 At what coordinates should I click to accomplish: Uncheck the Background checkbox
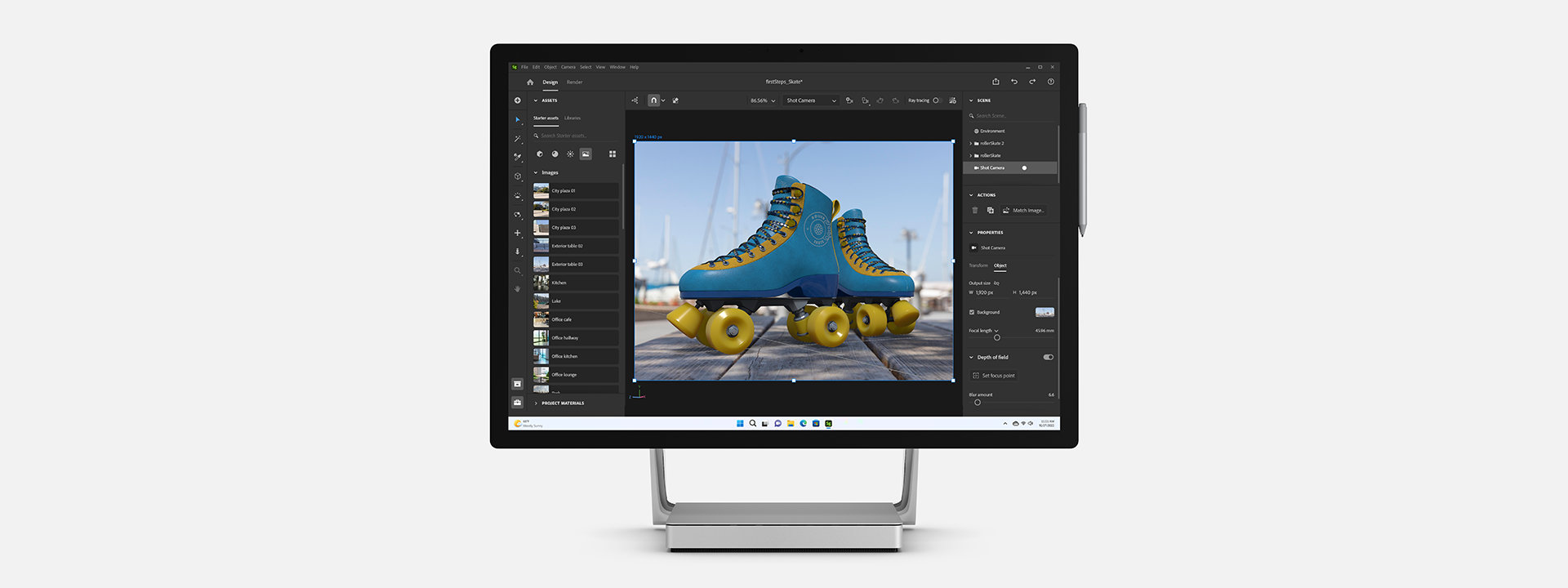click(x=972, y=312)
